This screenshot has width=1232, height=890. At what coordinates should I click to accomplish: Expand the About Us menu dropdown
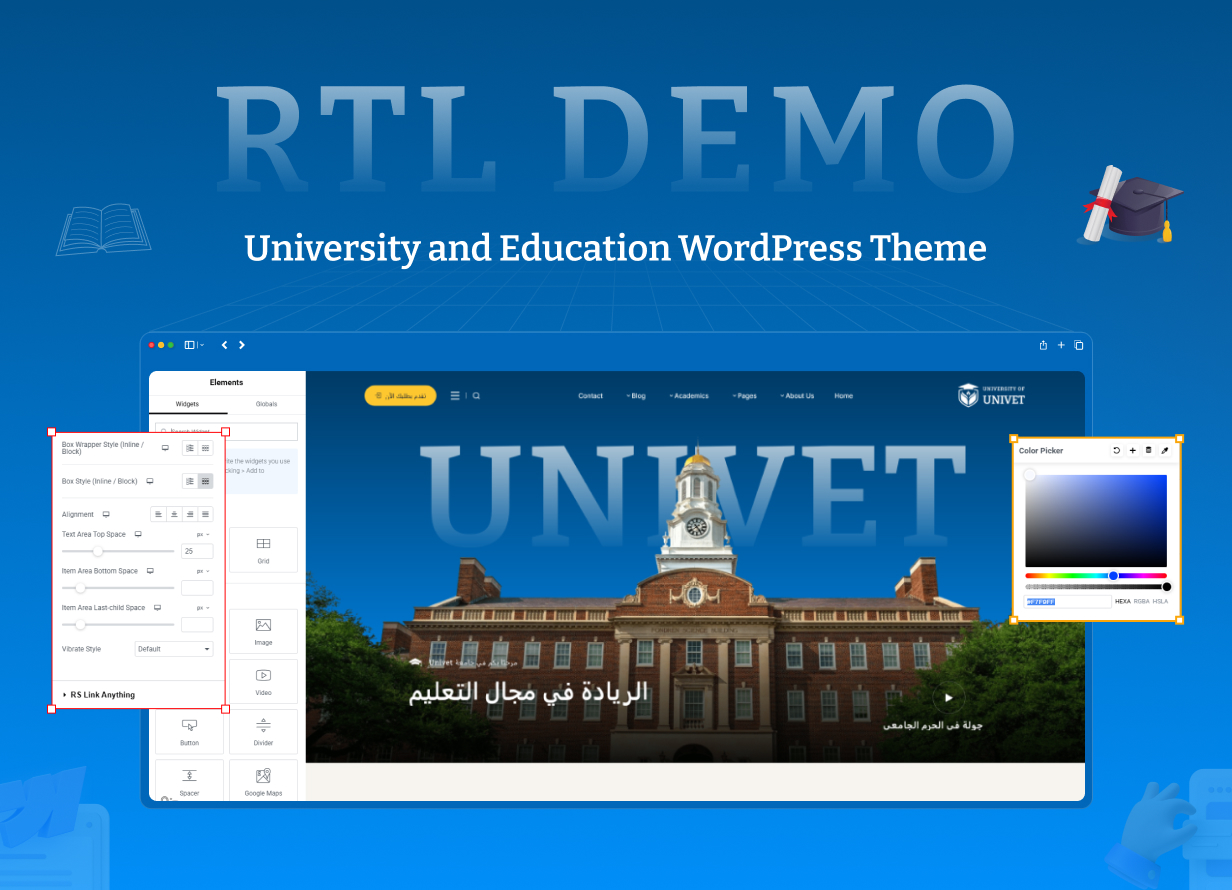coord(798,396)
